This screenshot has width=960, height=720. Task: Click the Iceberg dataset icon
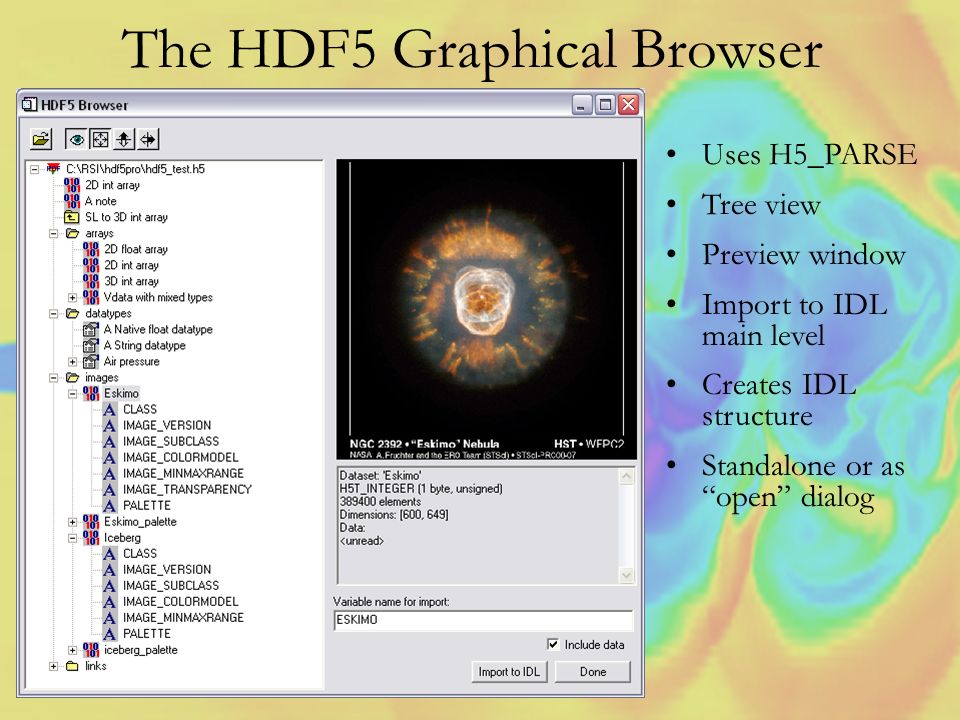point(91,538)
